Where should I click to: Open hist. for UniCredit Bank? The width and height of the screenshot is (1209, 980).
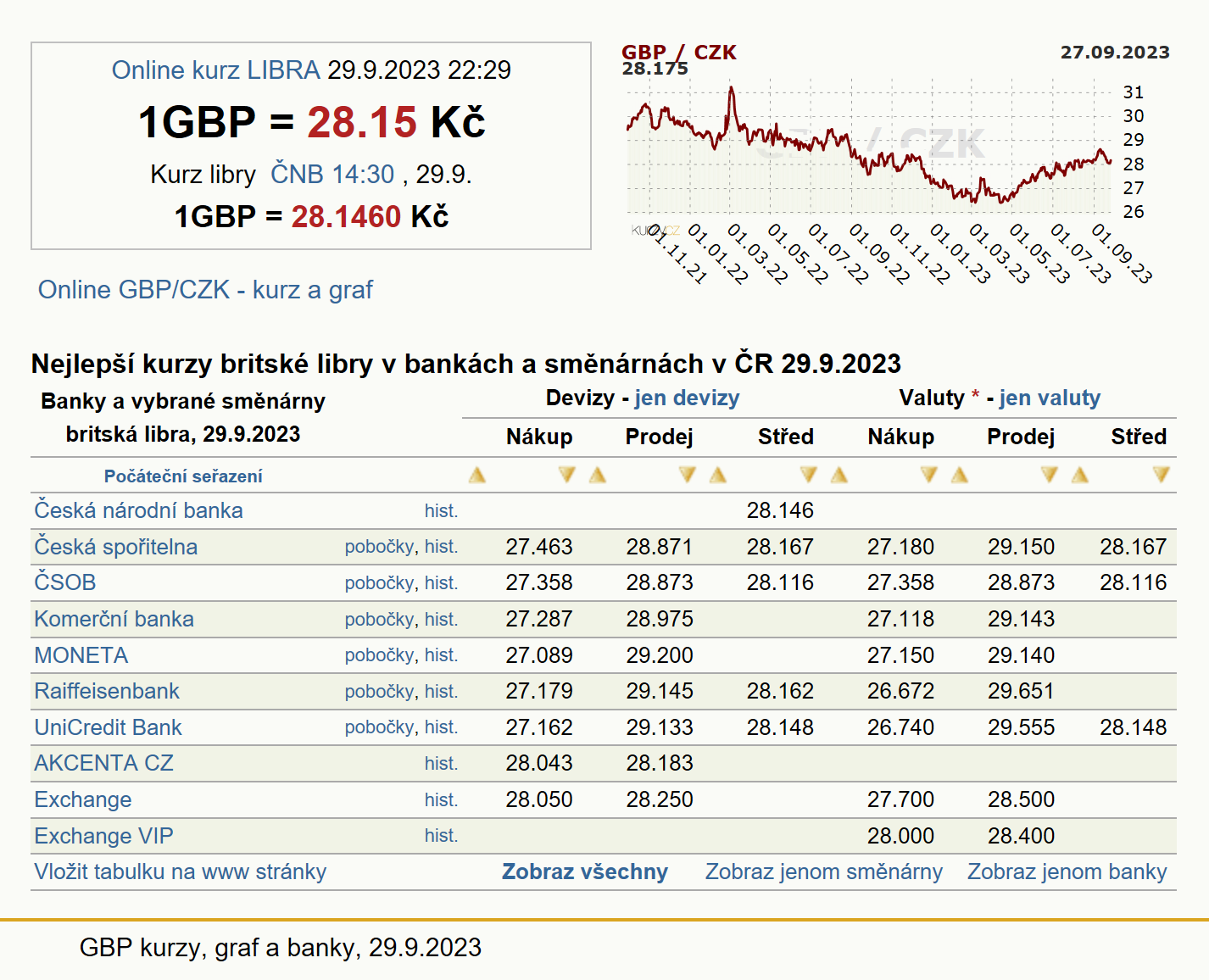click(441, 727)
